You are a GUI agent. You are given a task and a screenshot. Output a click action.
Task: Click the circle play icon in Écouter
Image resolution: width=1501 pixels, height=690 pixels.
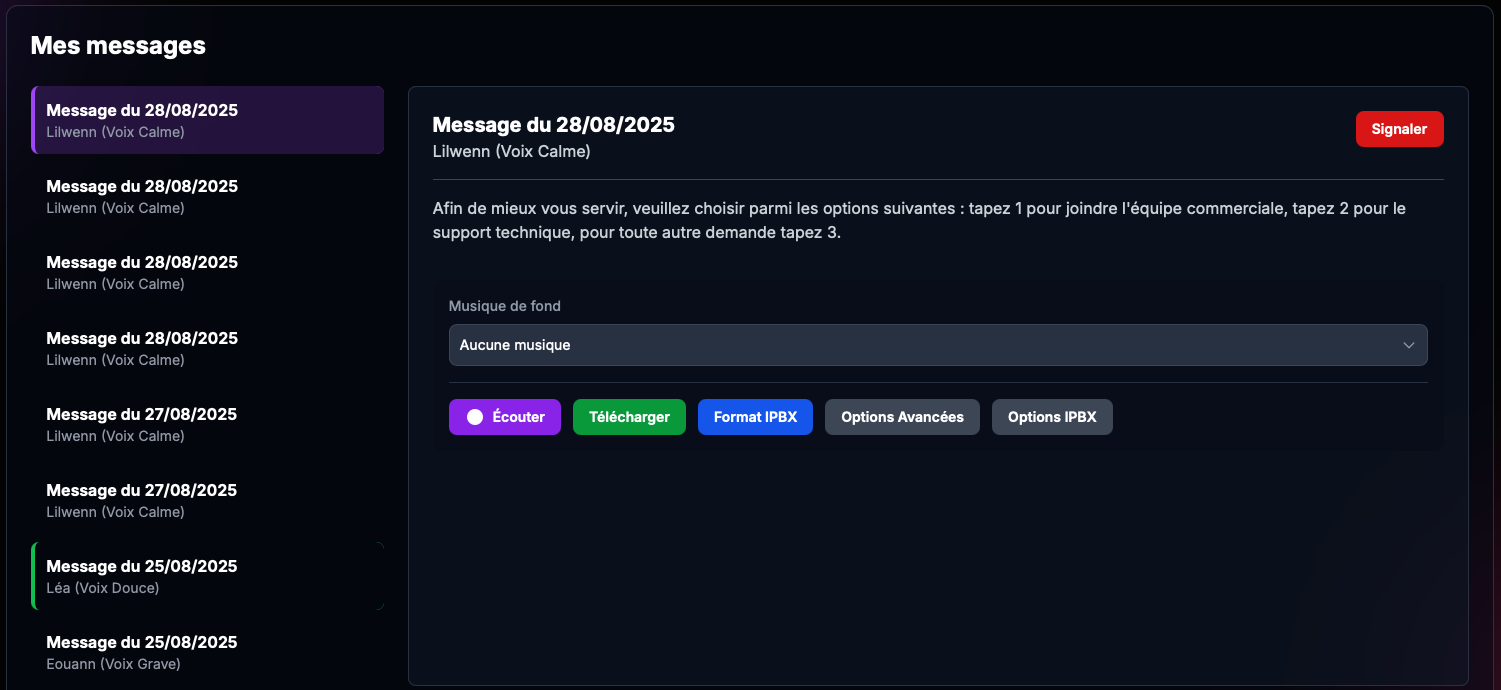[475, 417]
